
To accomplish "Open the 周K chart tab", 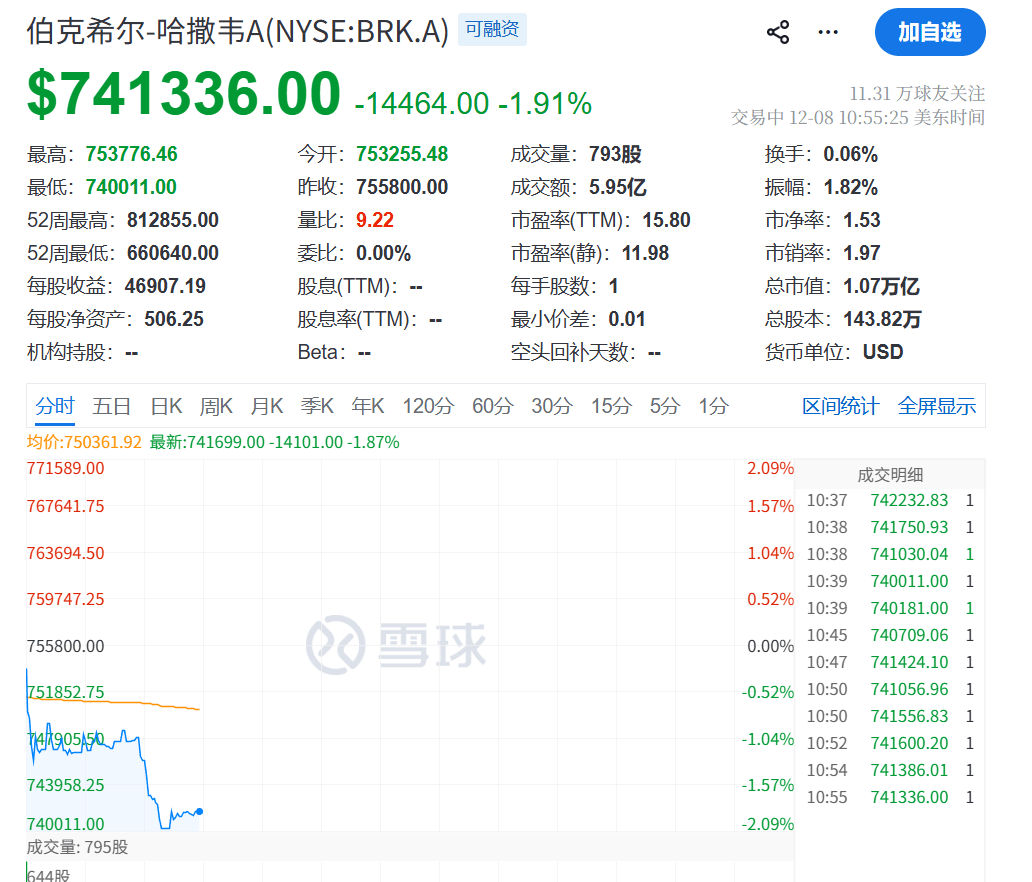I will [x=216, y=406].
